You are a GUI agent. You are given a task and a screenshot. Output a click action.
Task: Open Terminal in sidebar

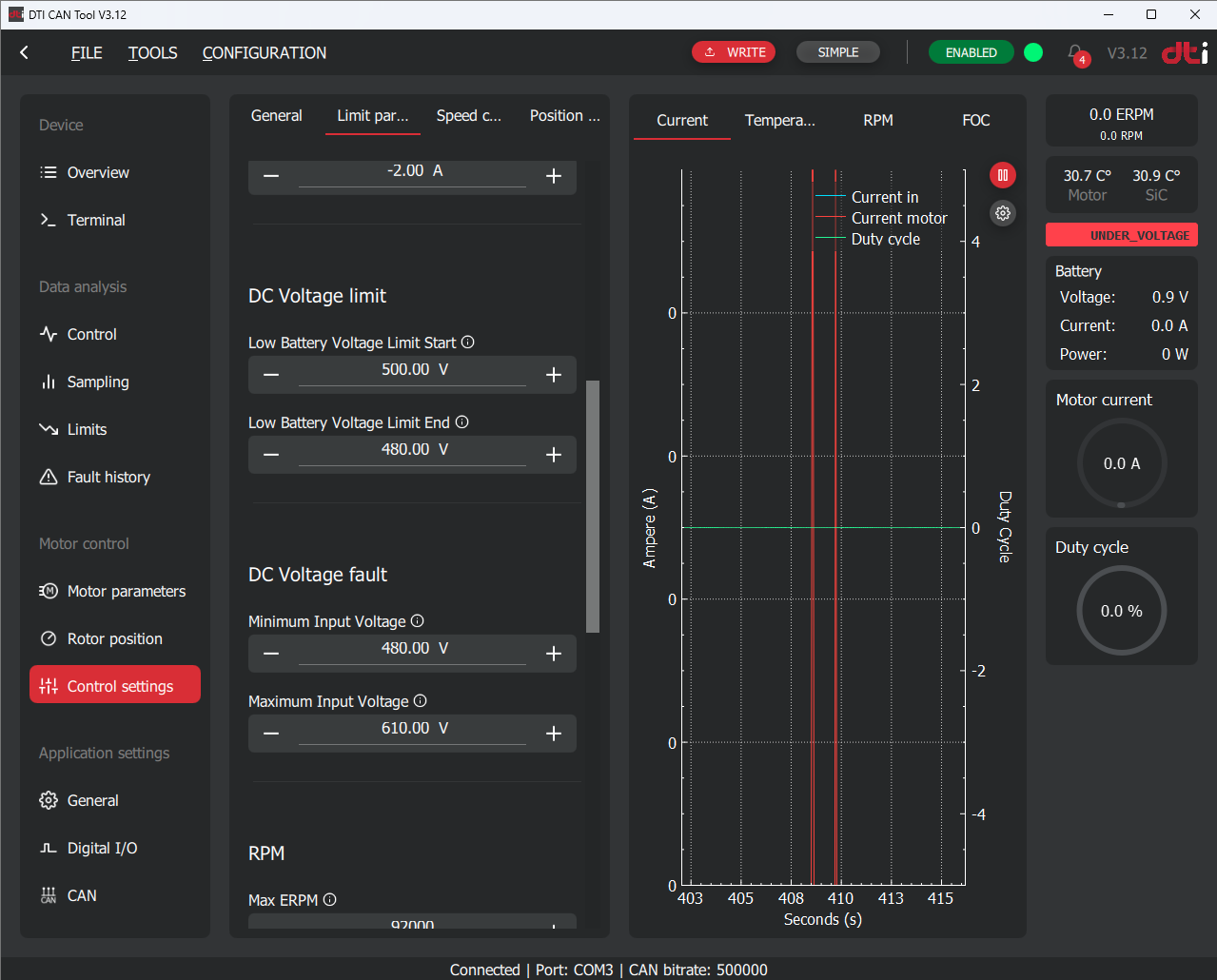click(115, 220)
